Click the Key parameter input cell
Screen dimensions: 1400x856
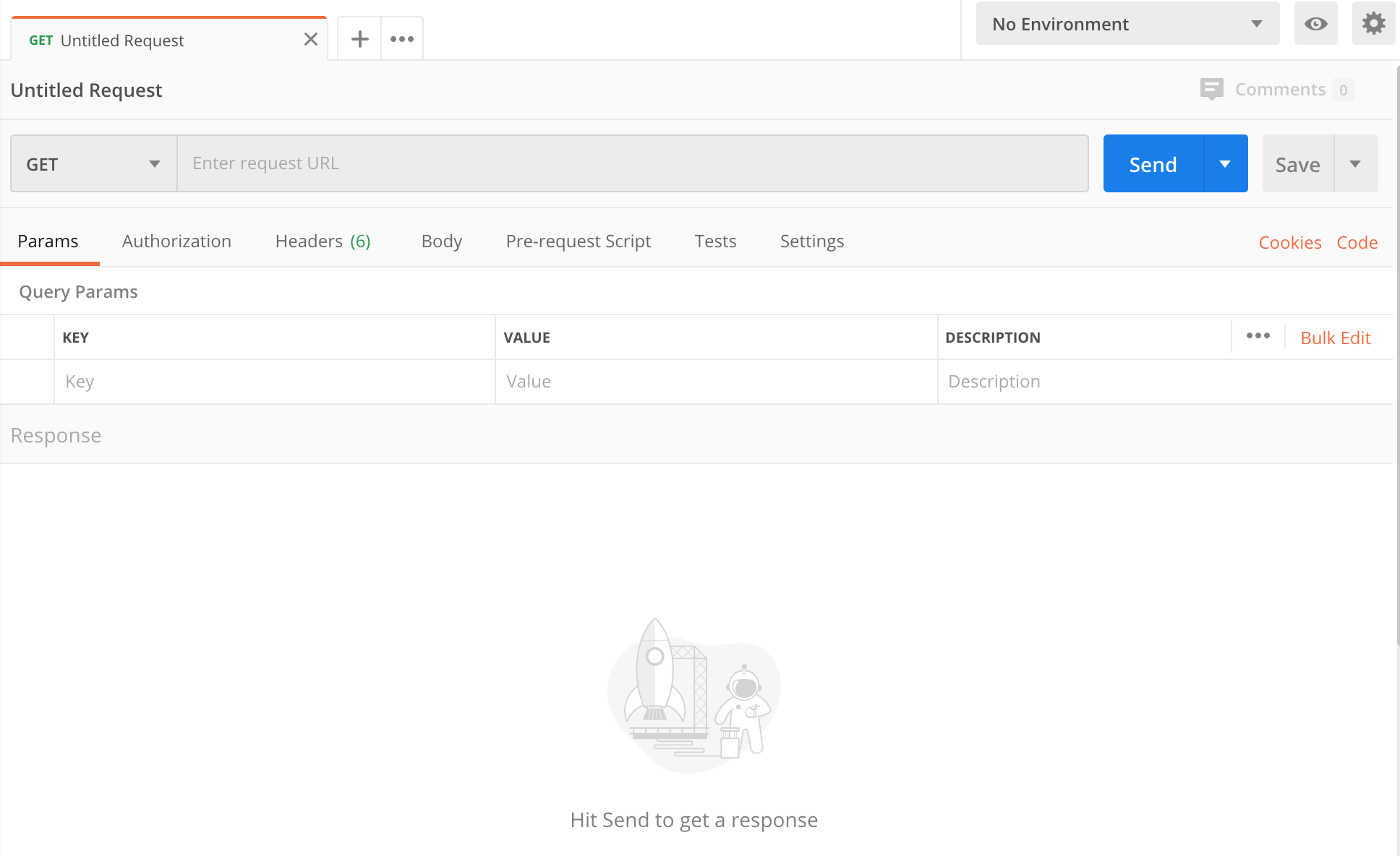click(x=275, y=382)
